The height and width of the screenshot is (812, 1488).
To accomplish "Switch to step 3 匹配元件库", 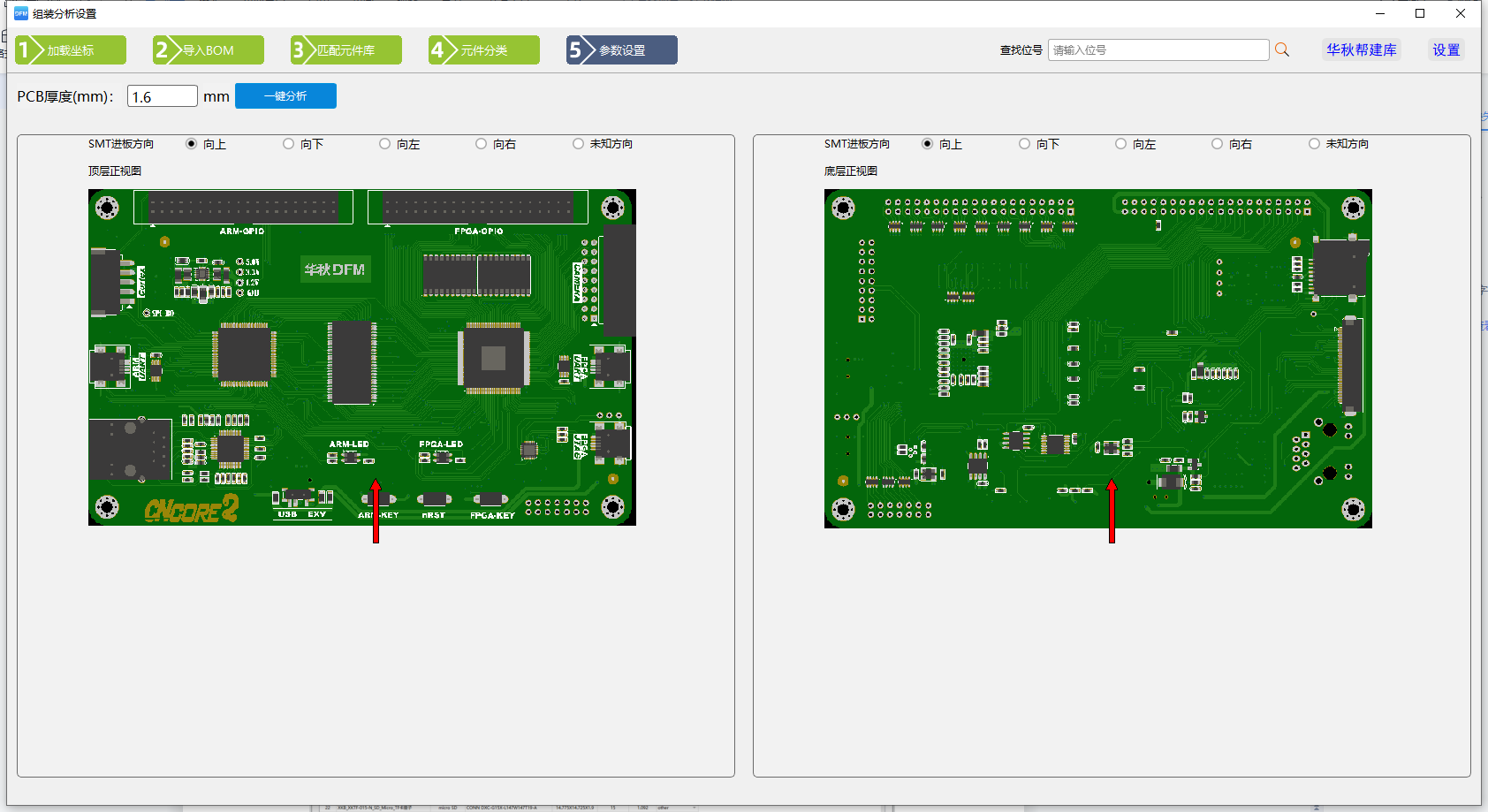I will [346, 50].
